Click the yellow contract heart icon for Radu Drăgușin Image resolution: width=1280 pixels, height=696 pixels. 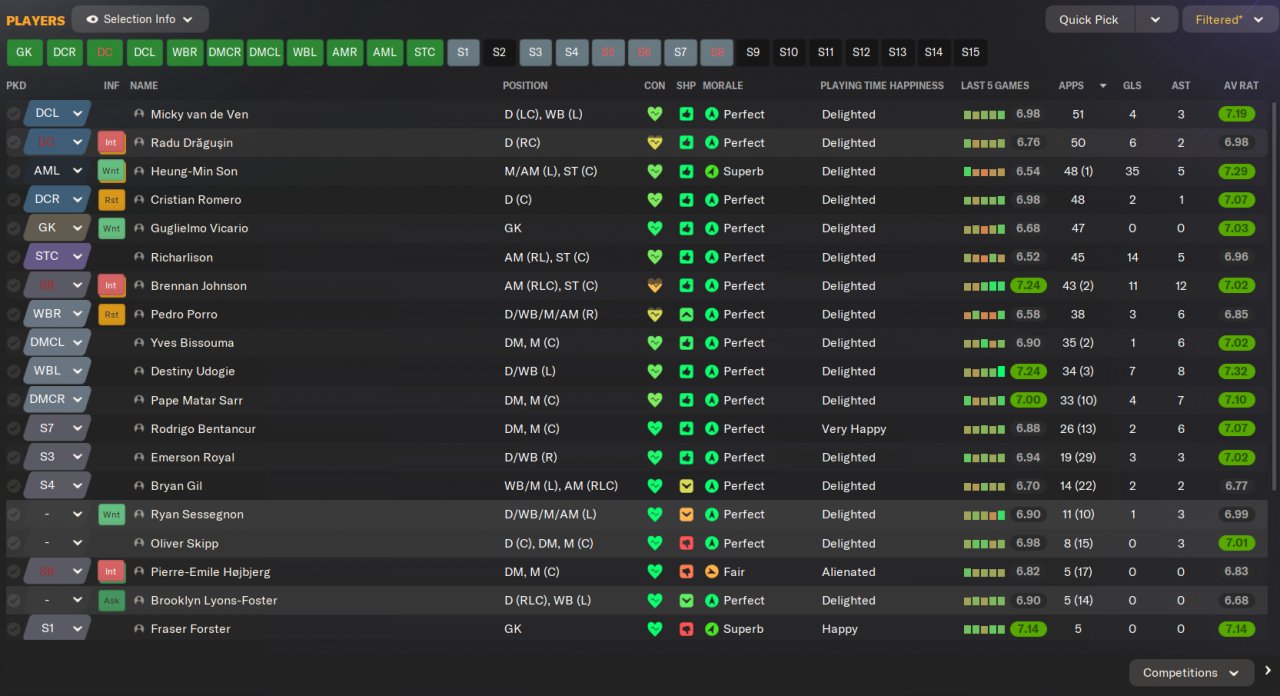click(655, 143)
